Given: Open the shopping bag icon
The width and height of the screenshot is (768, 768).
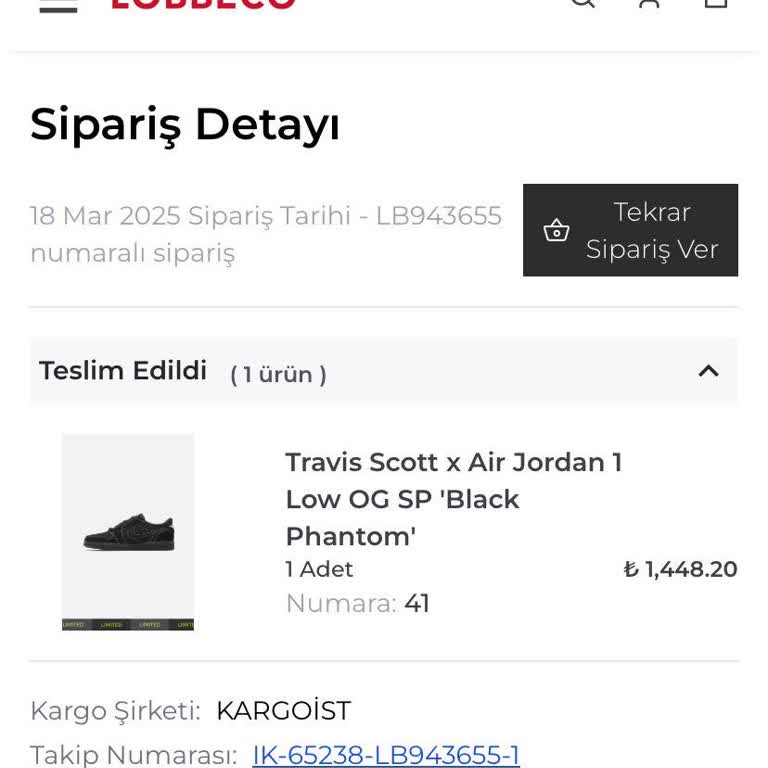Looking at the screenshot, I should pyautogui.click(x=716, y=3).
